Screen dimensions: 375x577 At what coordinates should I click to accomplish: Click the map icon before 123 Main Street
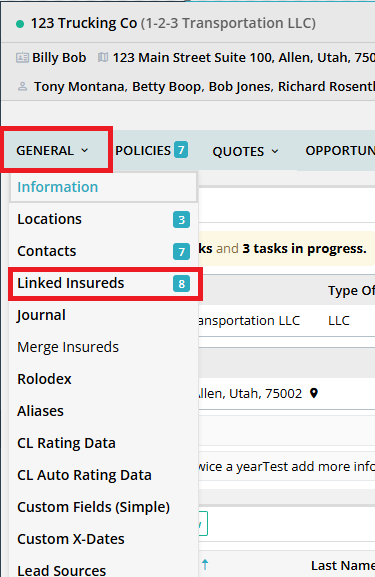click(x=103, y=57)
